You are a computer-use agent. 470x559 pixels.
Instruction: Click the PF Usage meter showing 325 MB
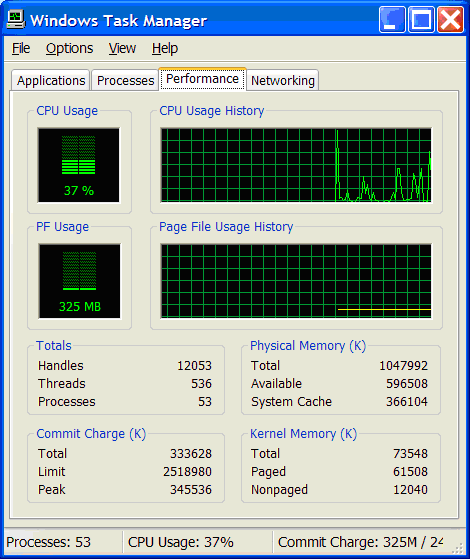tap(80, 281)
